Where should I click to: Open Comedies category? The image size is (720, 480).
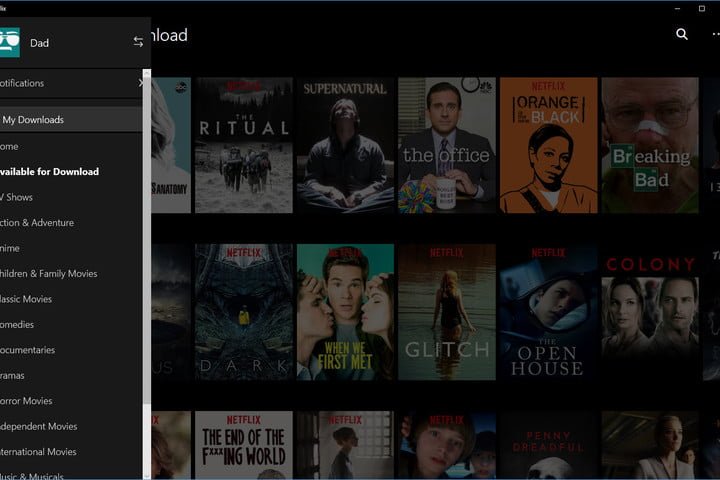click(x=71, y=325)
